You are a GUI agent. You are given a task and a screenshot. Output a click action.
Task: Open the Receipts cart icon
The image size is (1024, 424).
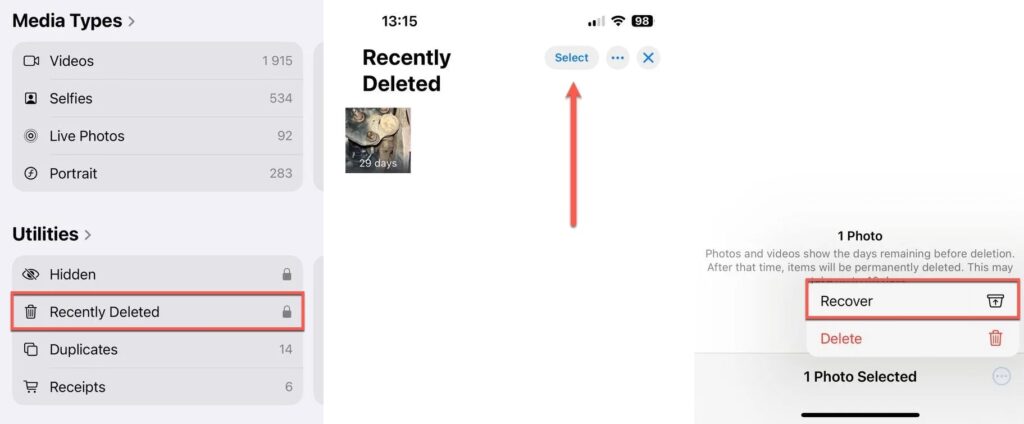[x=31, y=387]
